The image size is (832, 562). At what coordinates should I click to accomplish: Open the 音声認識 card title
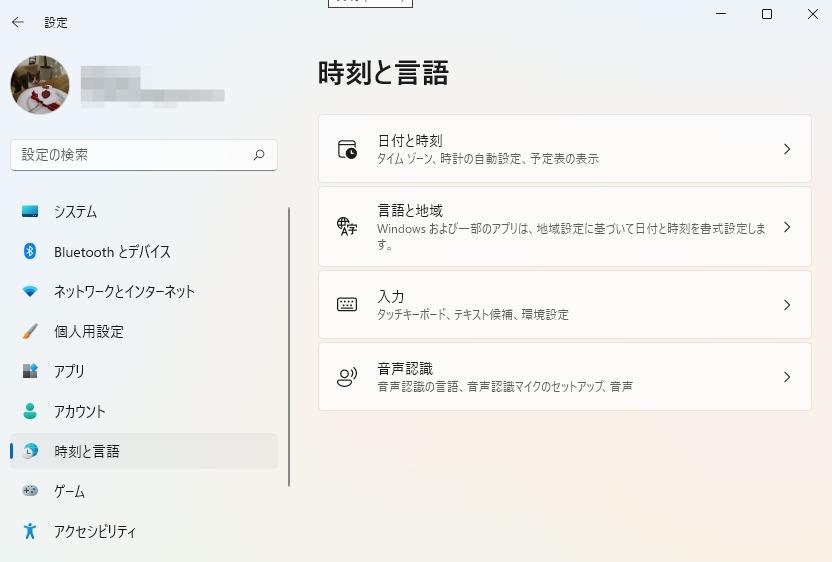click(x=405, y=368)
